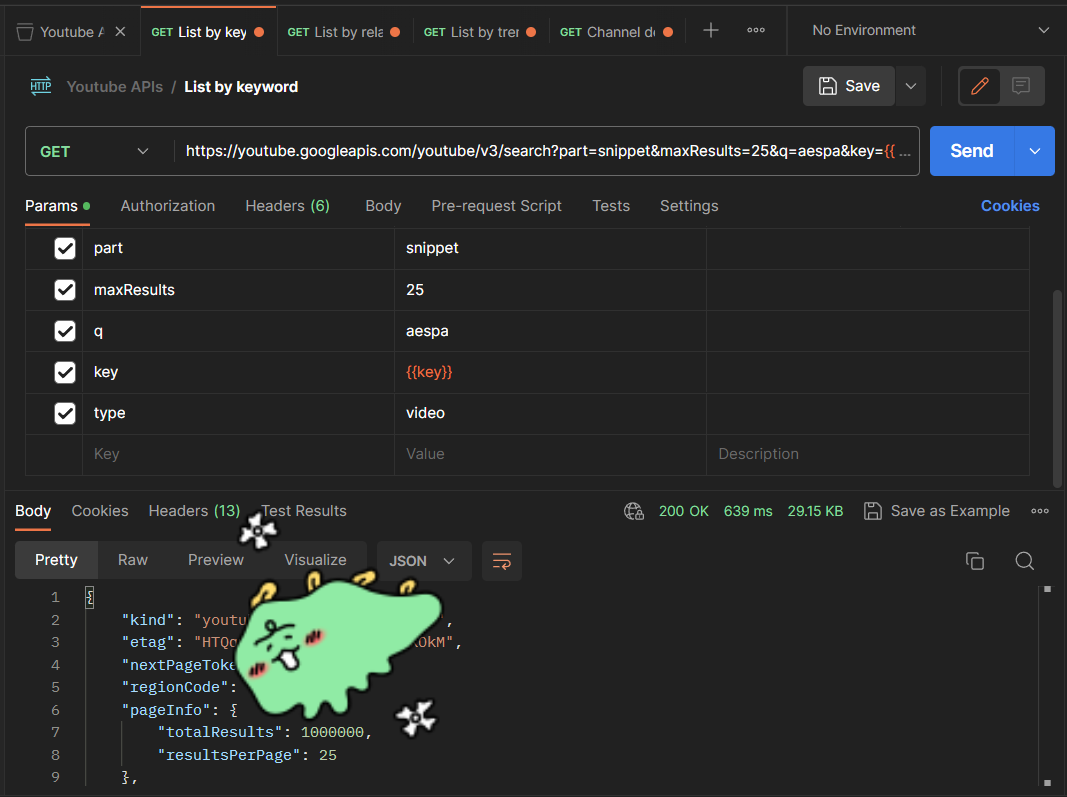
Task: Open the Params tab
Action: click(x=57, y=206)
